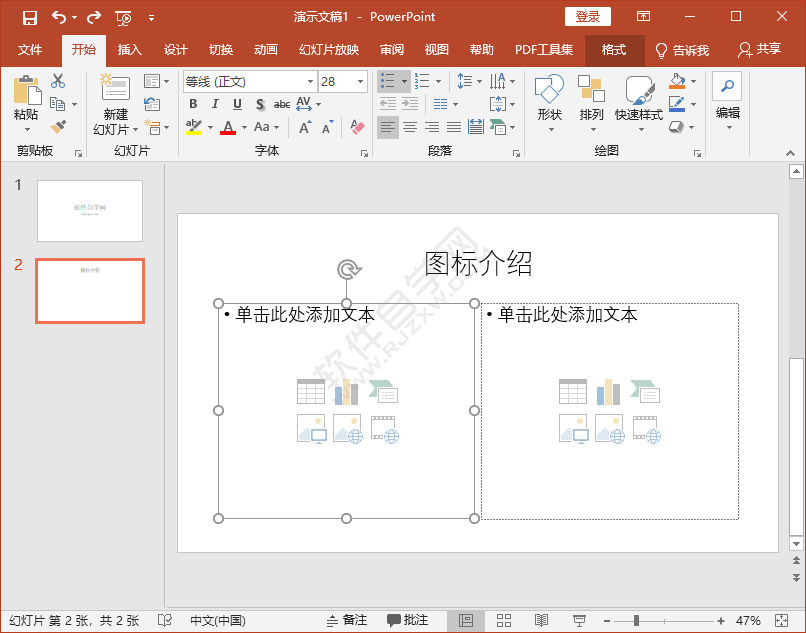Click the Sign in (登录) button

(587, 17)
